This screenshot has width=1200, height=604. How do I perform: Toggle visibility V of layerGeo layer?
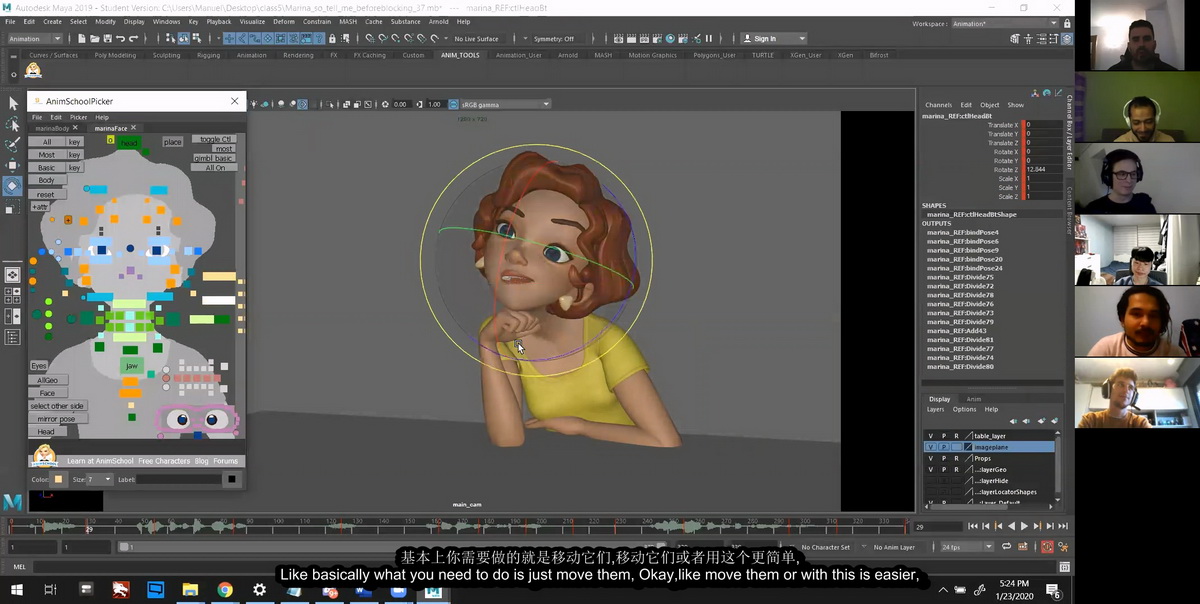tap(931, 469)
